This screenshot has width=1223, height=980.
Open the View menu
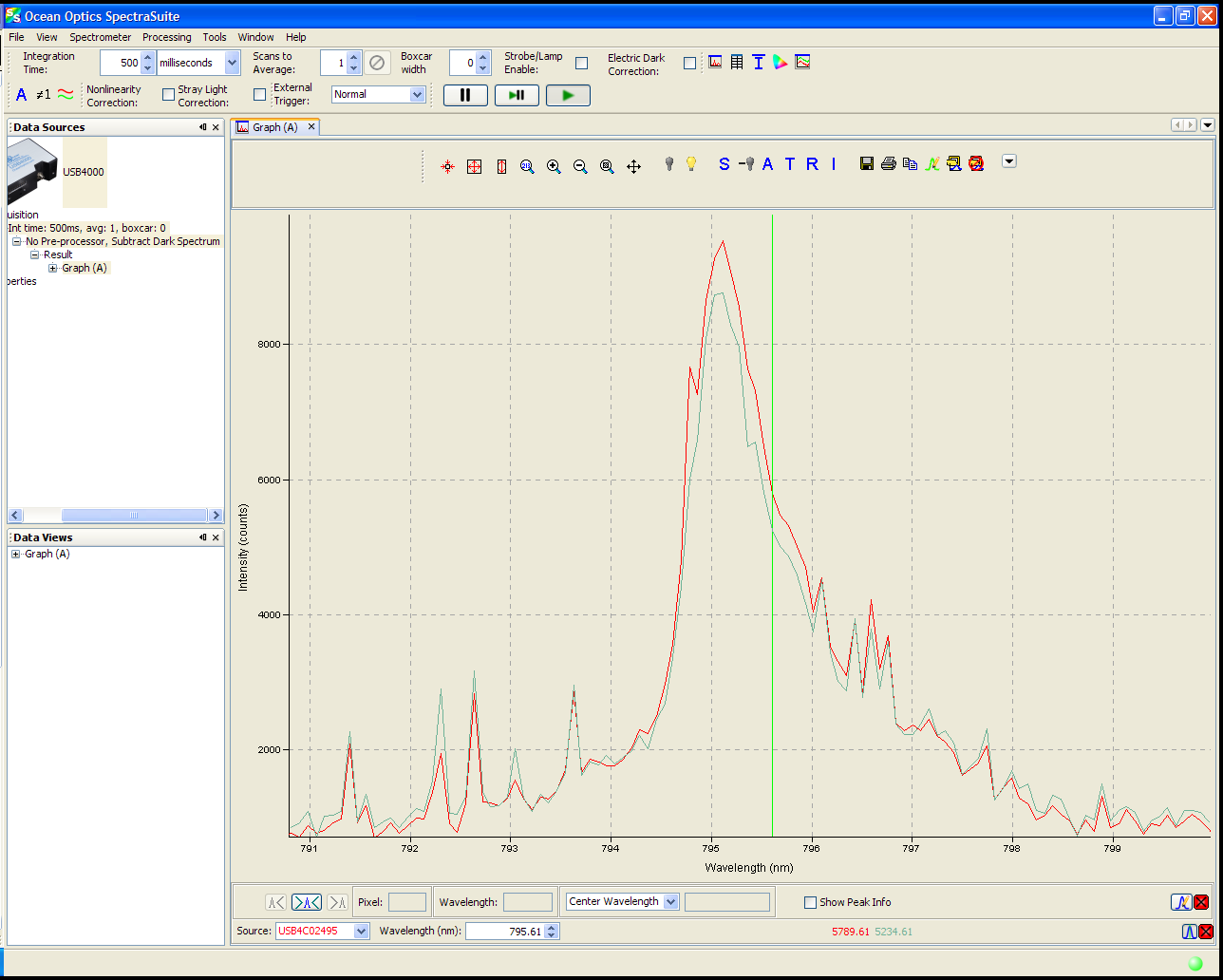coord(47,37)
